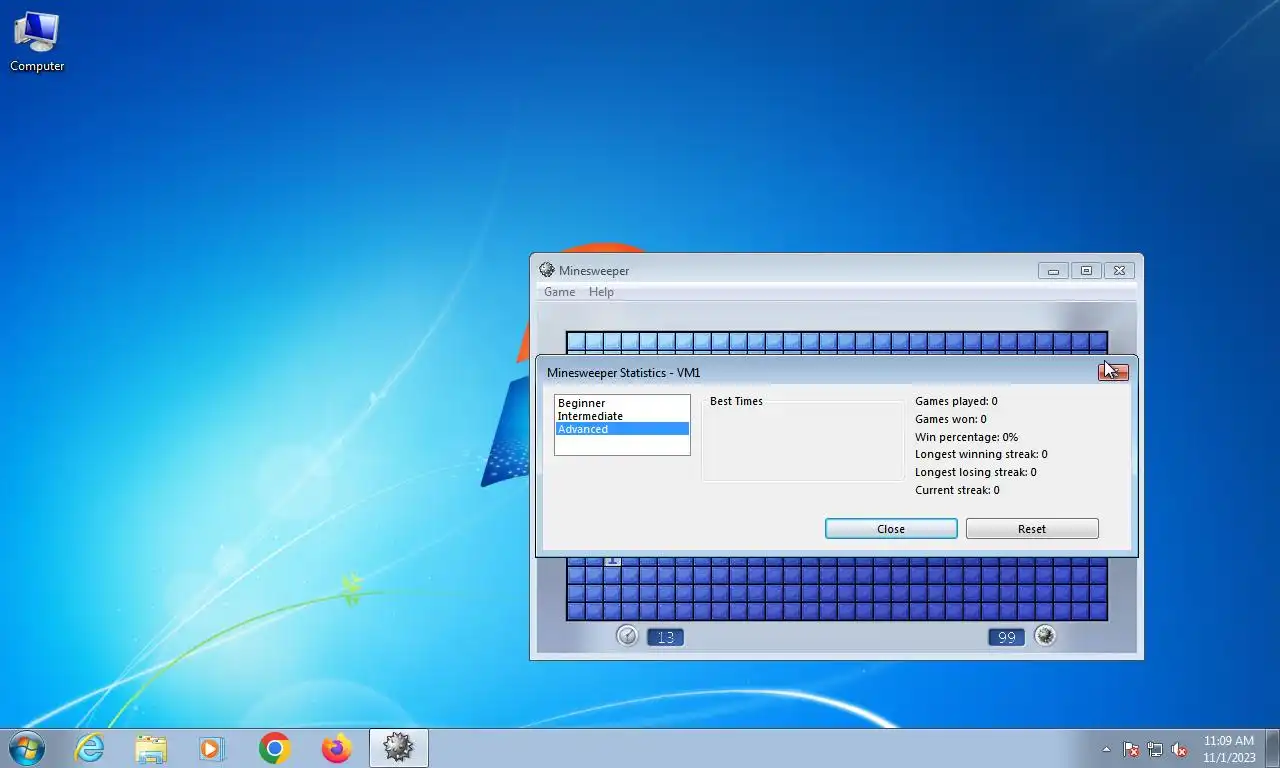Show hidden system tray icons
The image size is (1280, 768).
[x=1106, y=749]
